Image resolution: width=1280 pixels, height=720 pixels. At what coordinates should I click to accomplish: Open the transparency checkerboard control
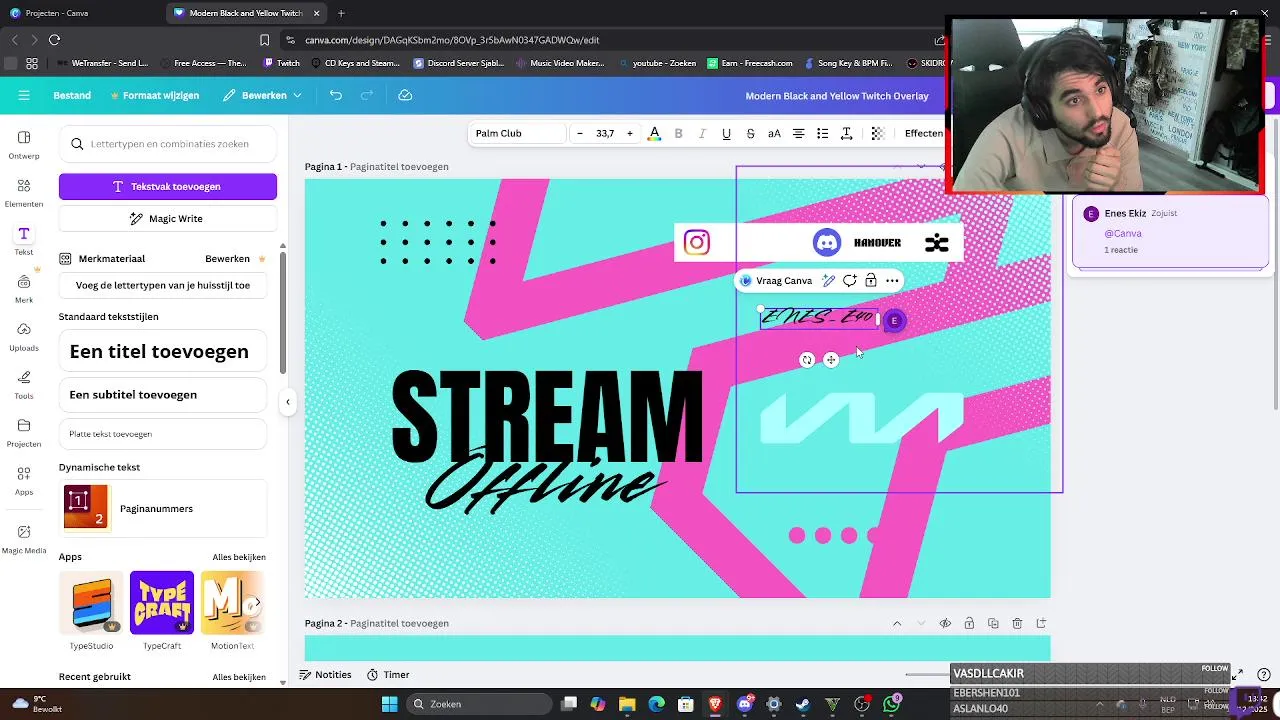tap(878, 133)
